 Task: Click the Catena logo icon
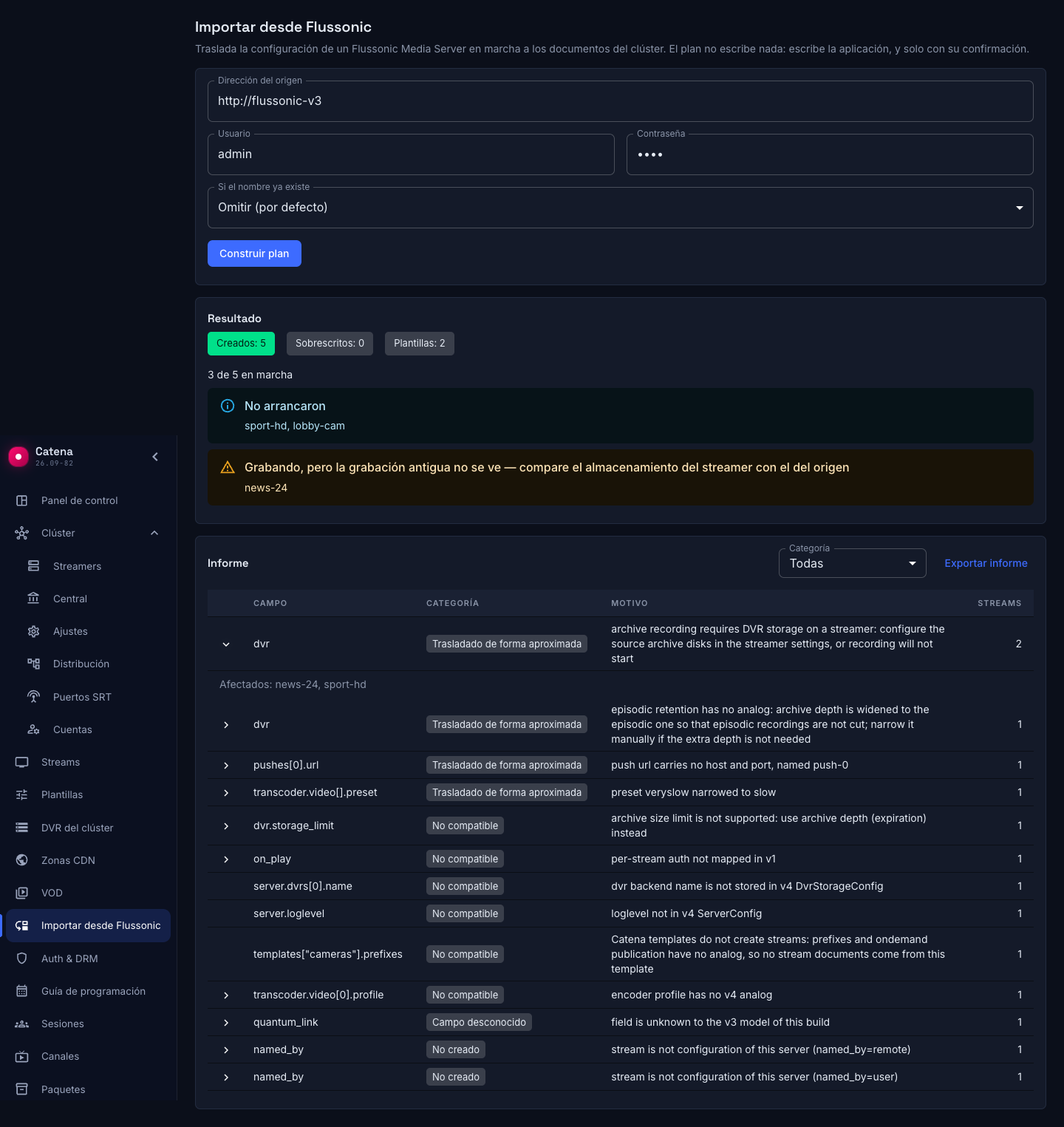tap(18, 457)
